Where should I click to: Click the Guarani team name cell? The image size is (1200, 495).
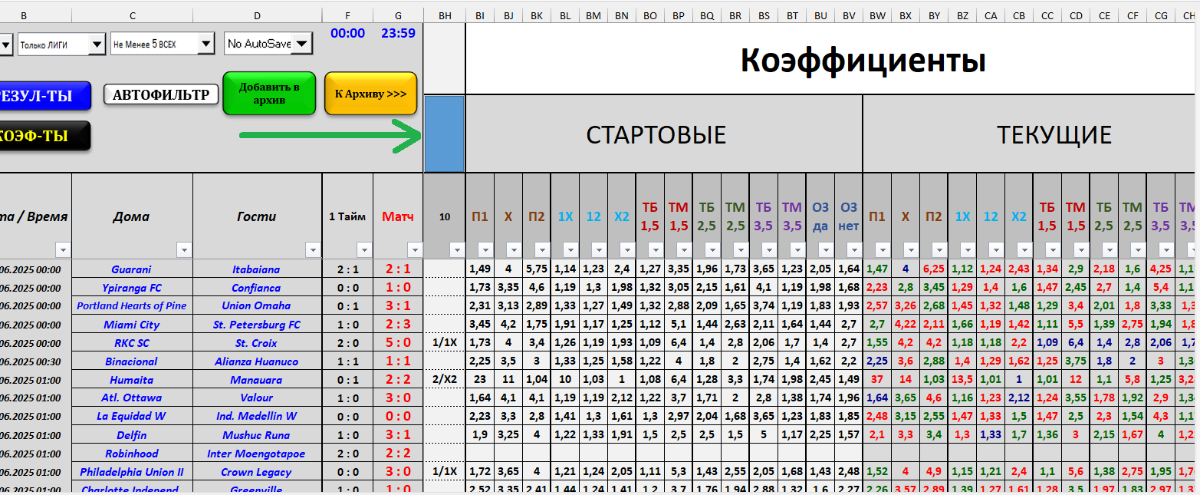pos(132,269)
